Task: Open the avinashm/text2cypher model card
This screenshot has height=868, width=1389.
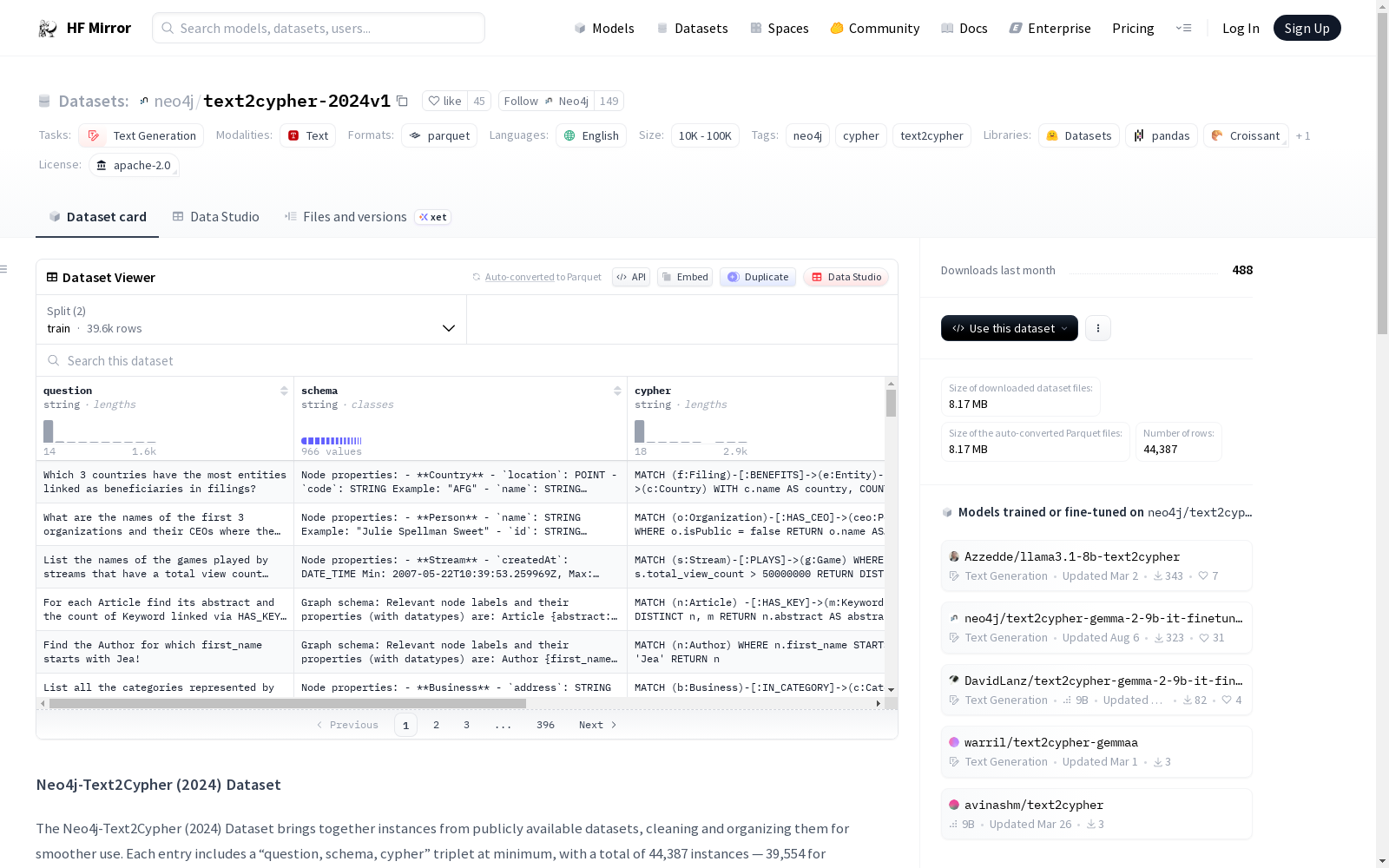Action: pyautogui.click(x=1096, y=814)
